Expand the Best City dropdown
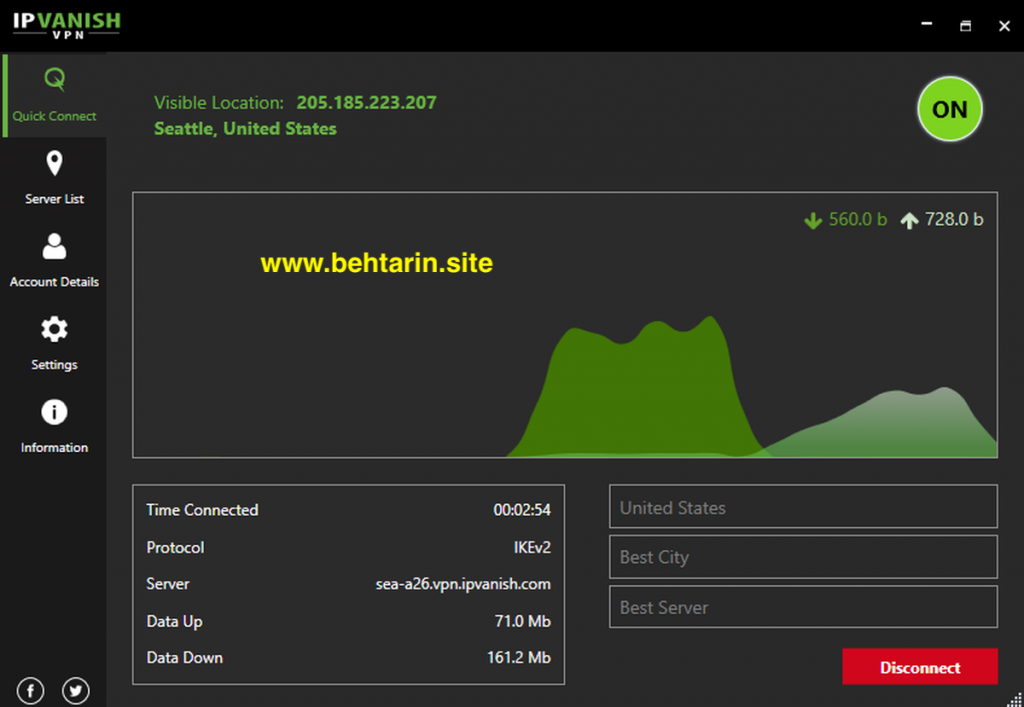Image resolution: width=1024 pixels, height=707 pixels. (x=803, y=557)
